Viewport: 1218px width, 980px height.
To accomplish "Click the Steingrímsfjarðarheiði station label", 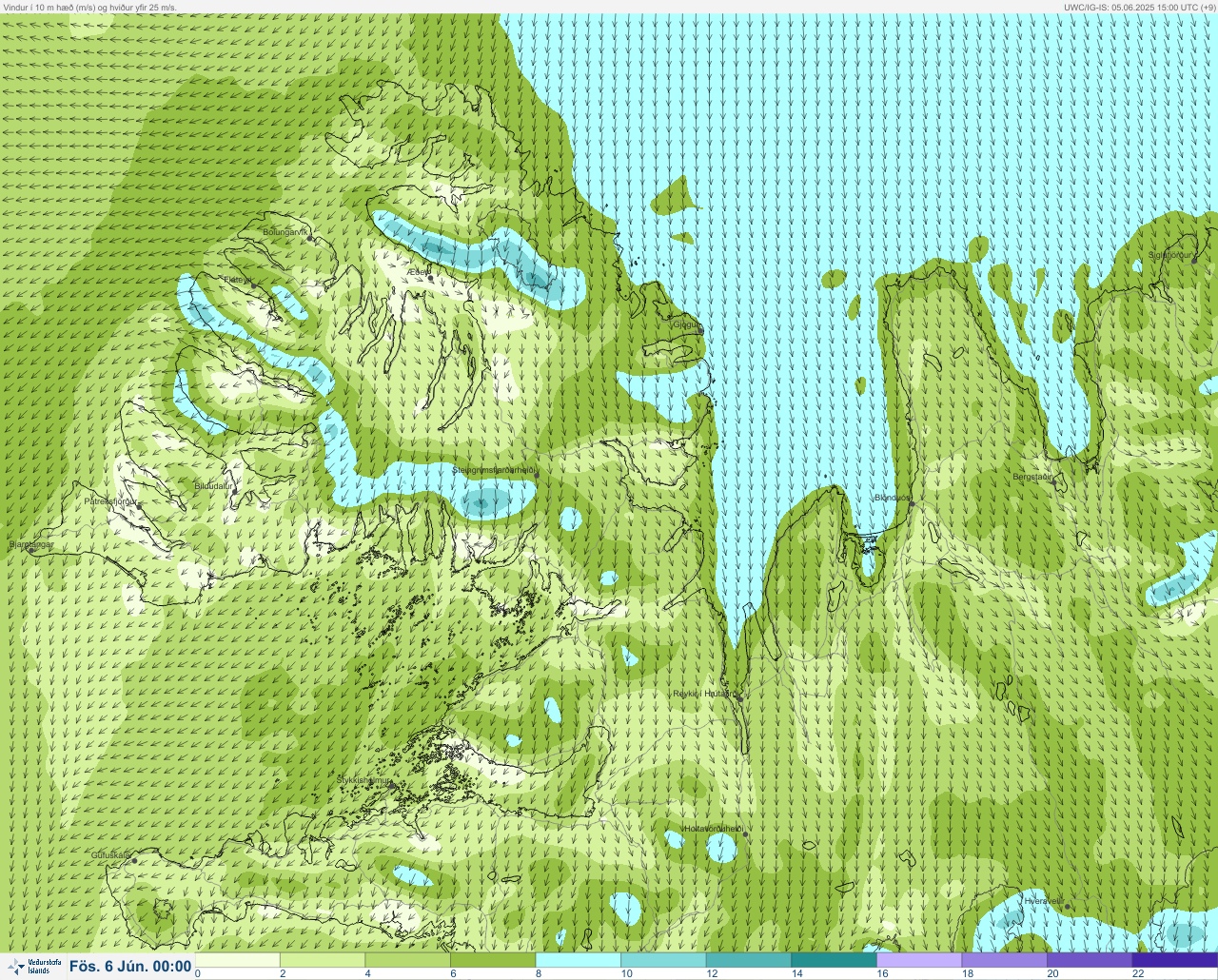I will [493, 469].
